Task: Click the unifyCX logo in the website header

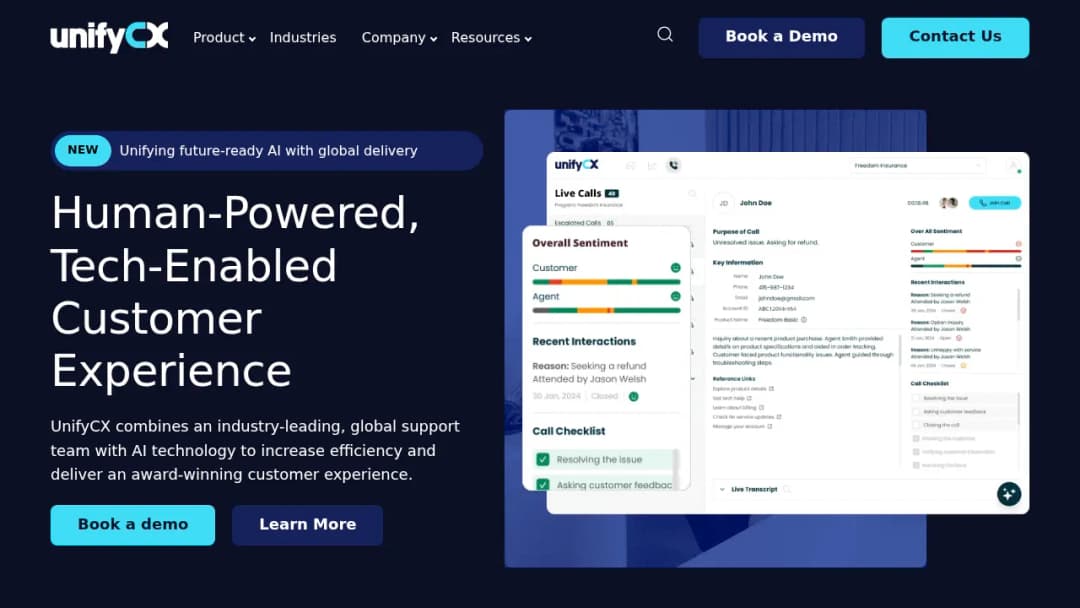Action: tap(109, 37)
